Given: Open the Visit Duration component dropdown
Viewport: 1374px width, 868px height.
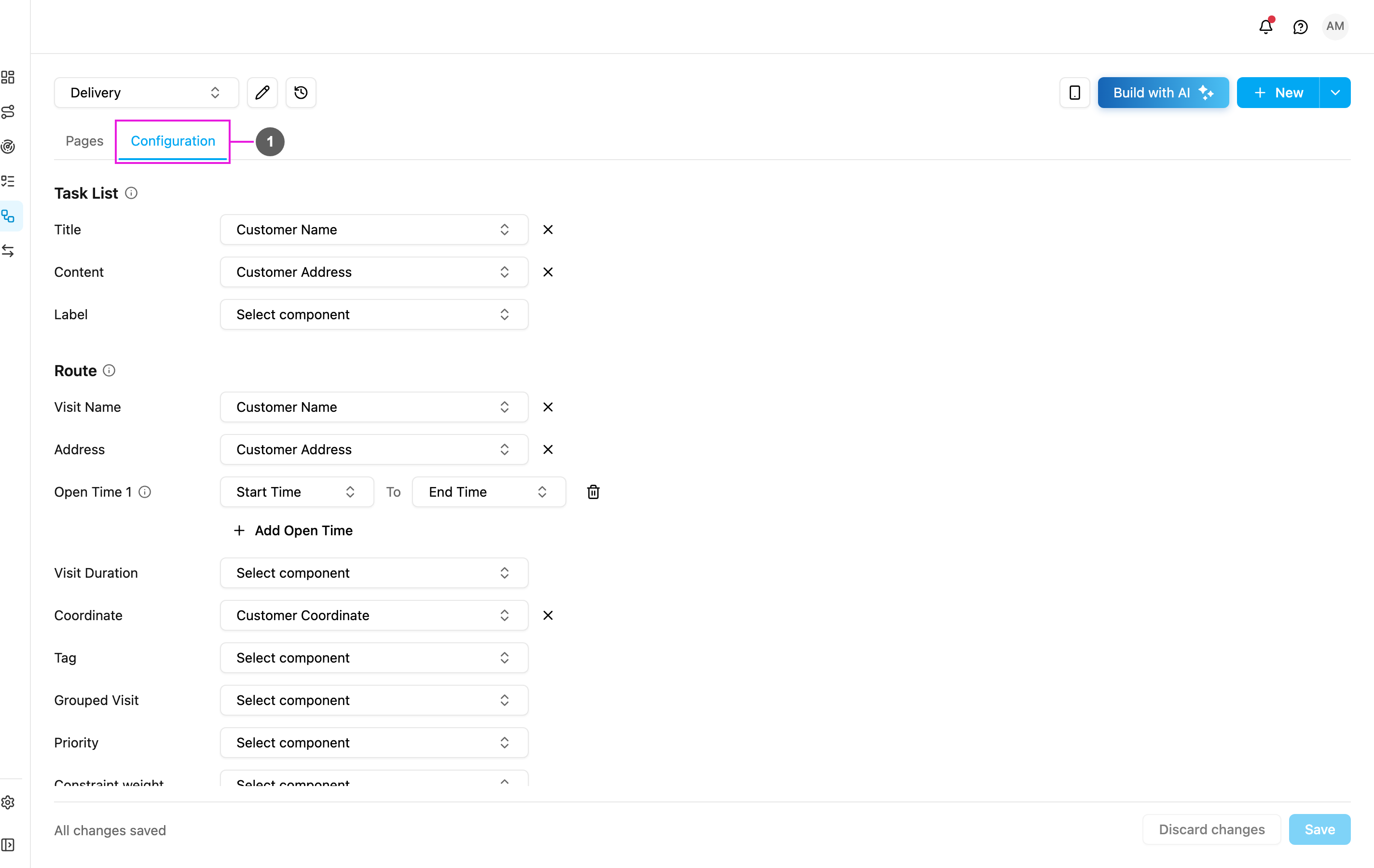Looking at the screenshot, I should tap(374, 572).
